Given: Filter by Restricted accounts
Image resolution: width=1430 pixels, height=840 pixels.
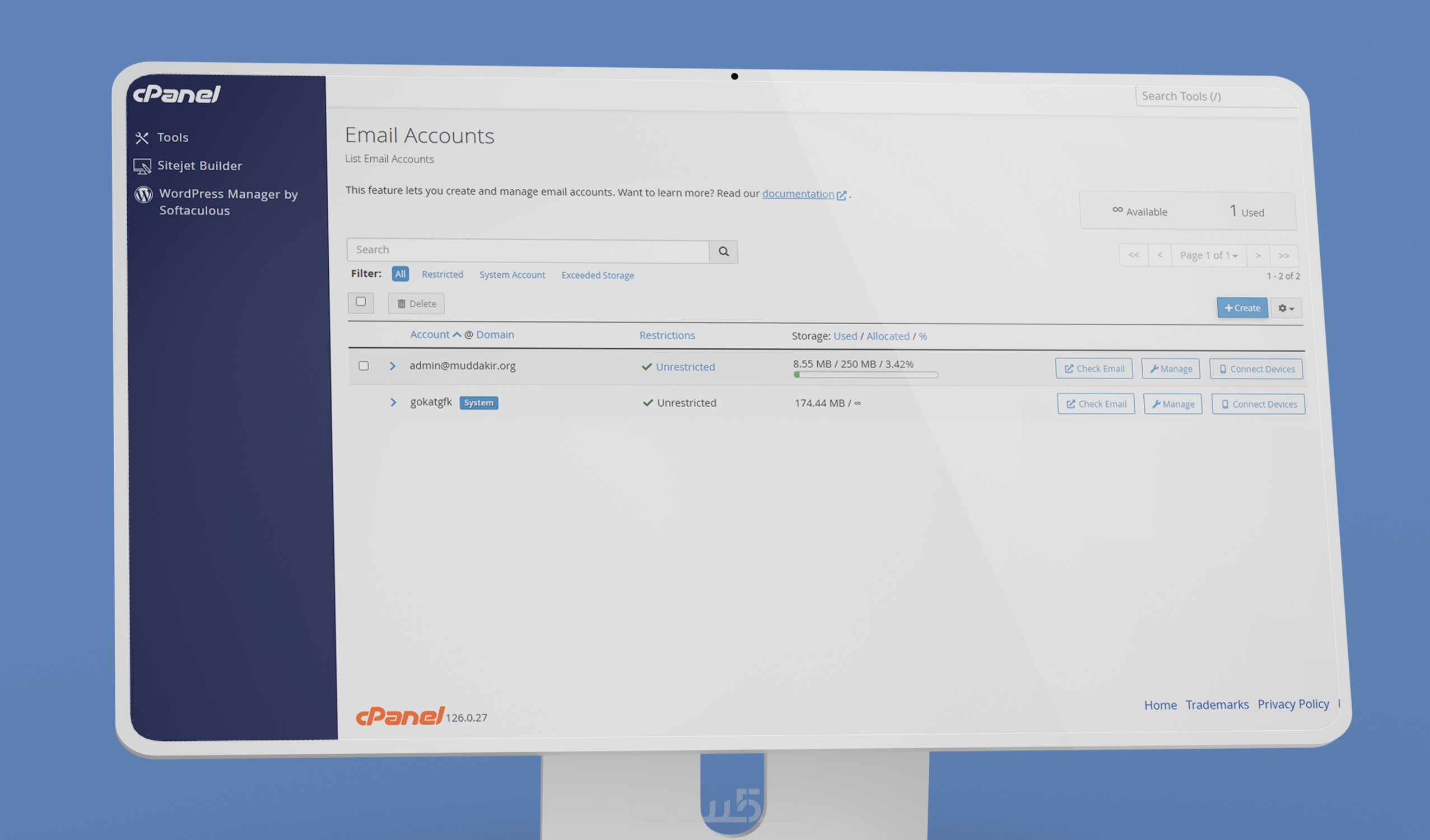Looking at the screenshot, I should (442, 274).
